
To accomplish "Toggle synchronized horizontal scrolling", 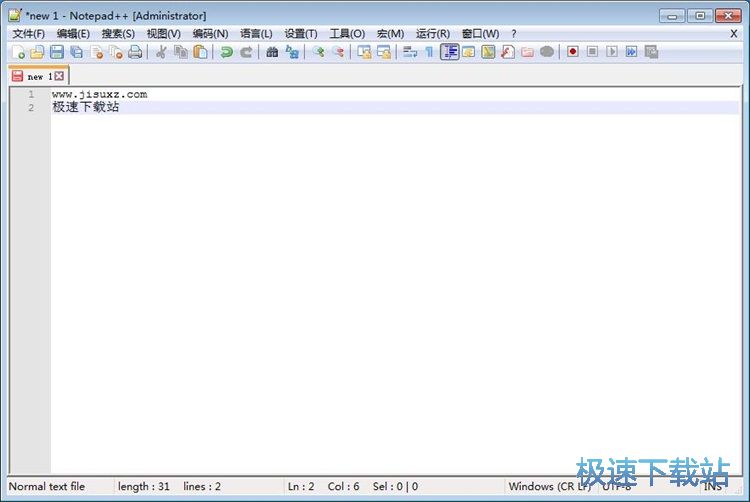I will (x=384, y=52).
